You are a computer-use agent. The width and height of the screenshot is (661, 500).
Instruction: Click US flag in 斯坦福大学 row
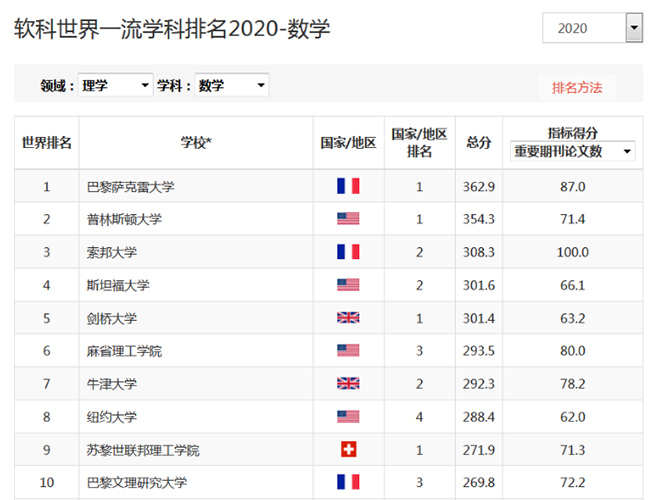[348, 285]
